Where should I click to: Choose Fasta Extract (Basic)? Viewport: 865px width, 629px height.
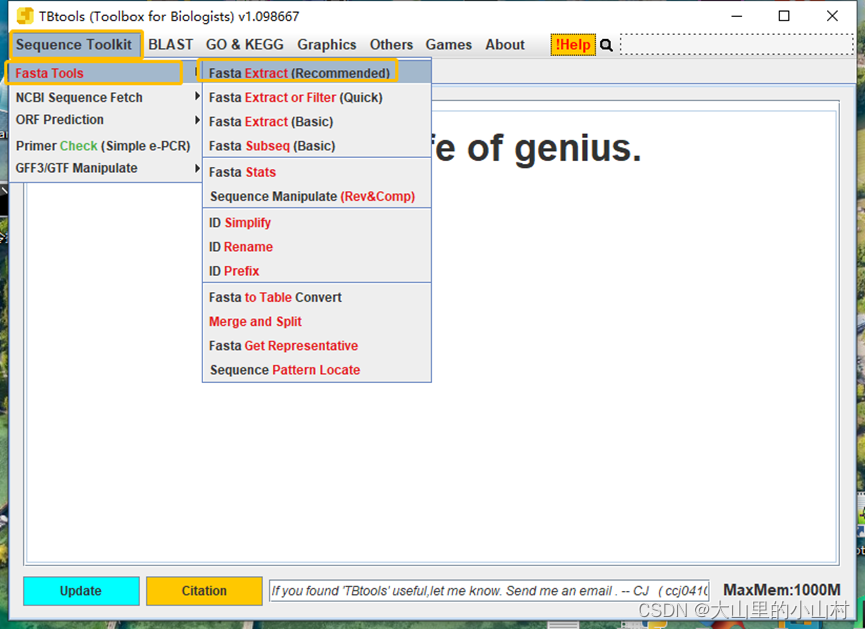tap(317, 121)
